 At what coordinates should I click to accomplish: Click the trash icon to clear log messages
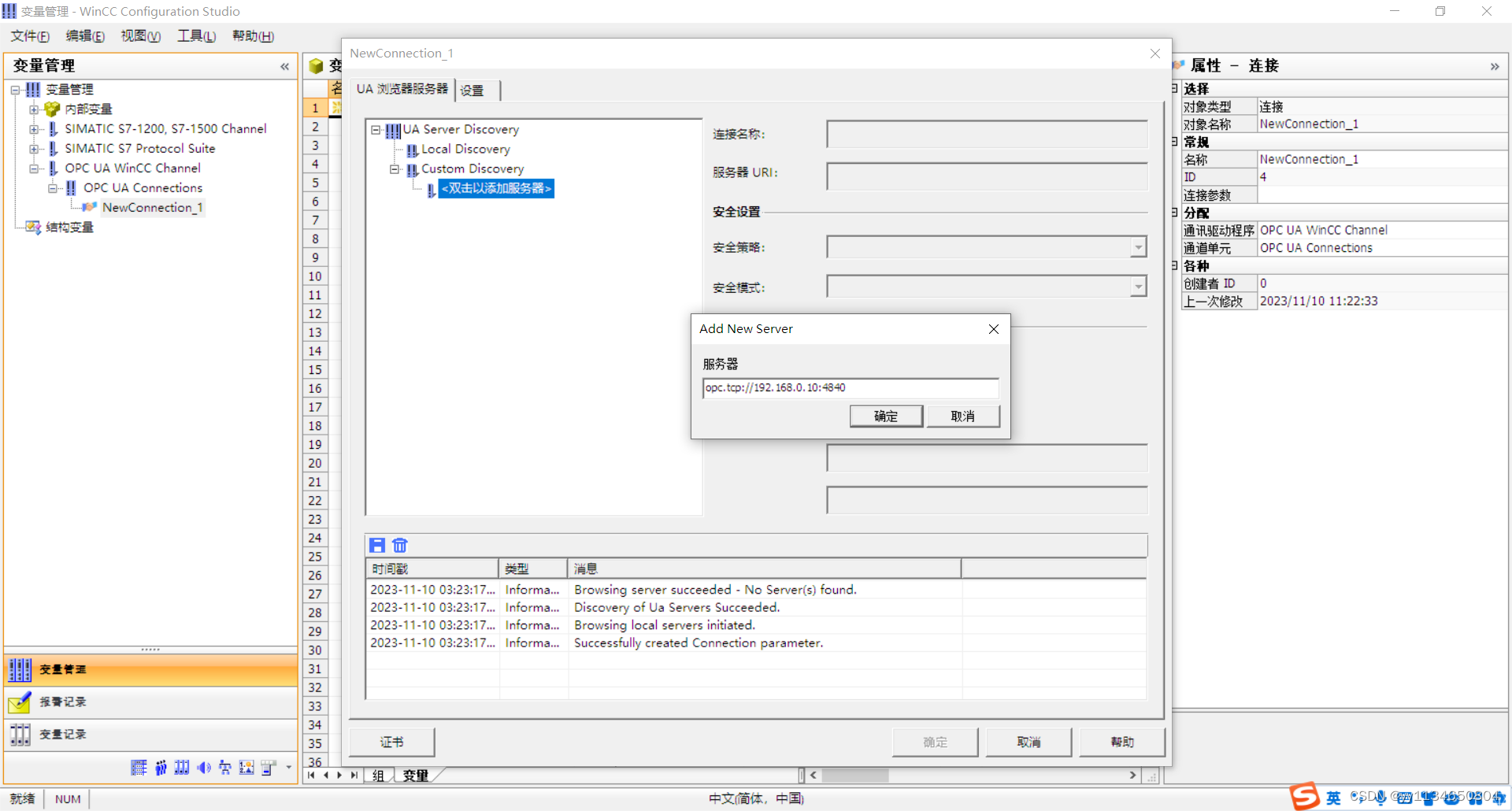tap(400, 545)
